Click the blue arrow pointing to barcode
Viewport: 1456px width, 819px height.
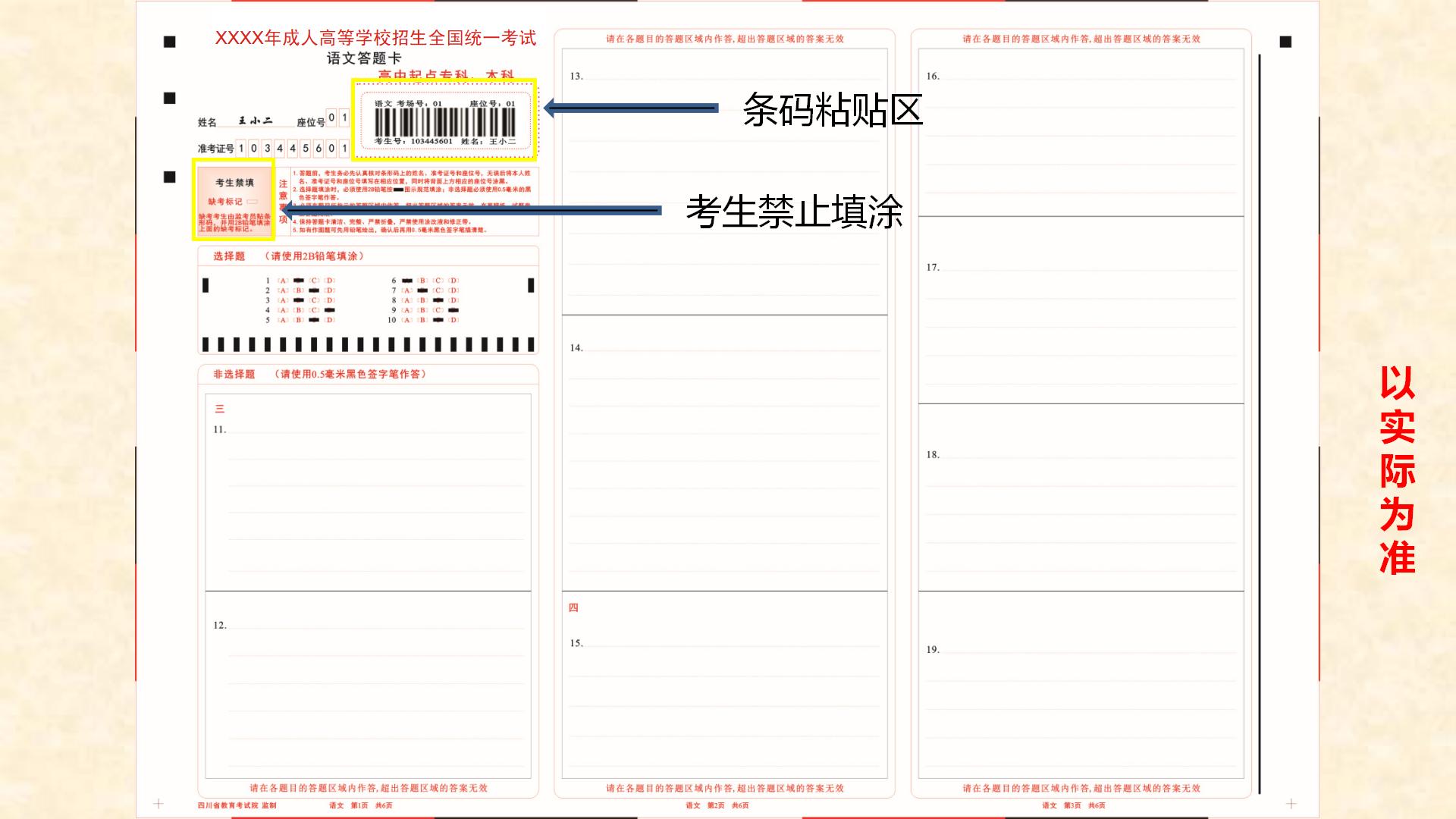[x=630, y=108]
